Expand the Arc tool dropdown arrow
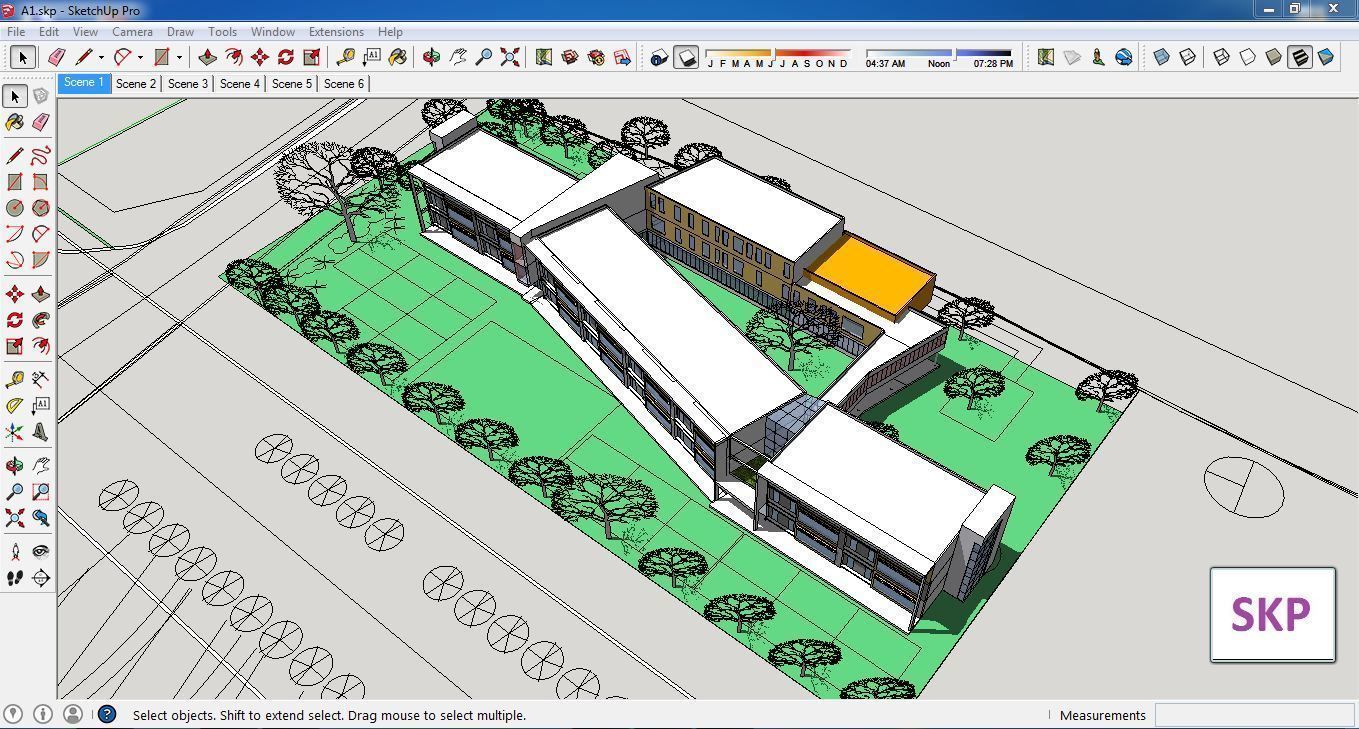1359x729 pixels. point(140,58)
